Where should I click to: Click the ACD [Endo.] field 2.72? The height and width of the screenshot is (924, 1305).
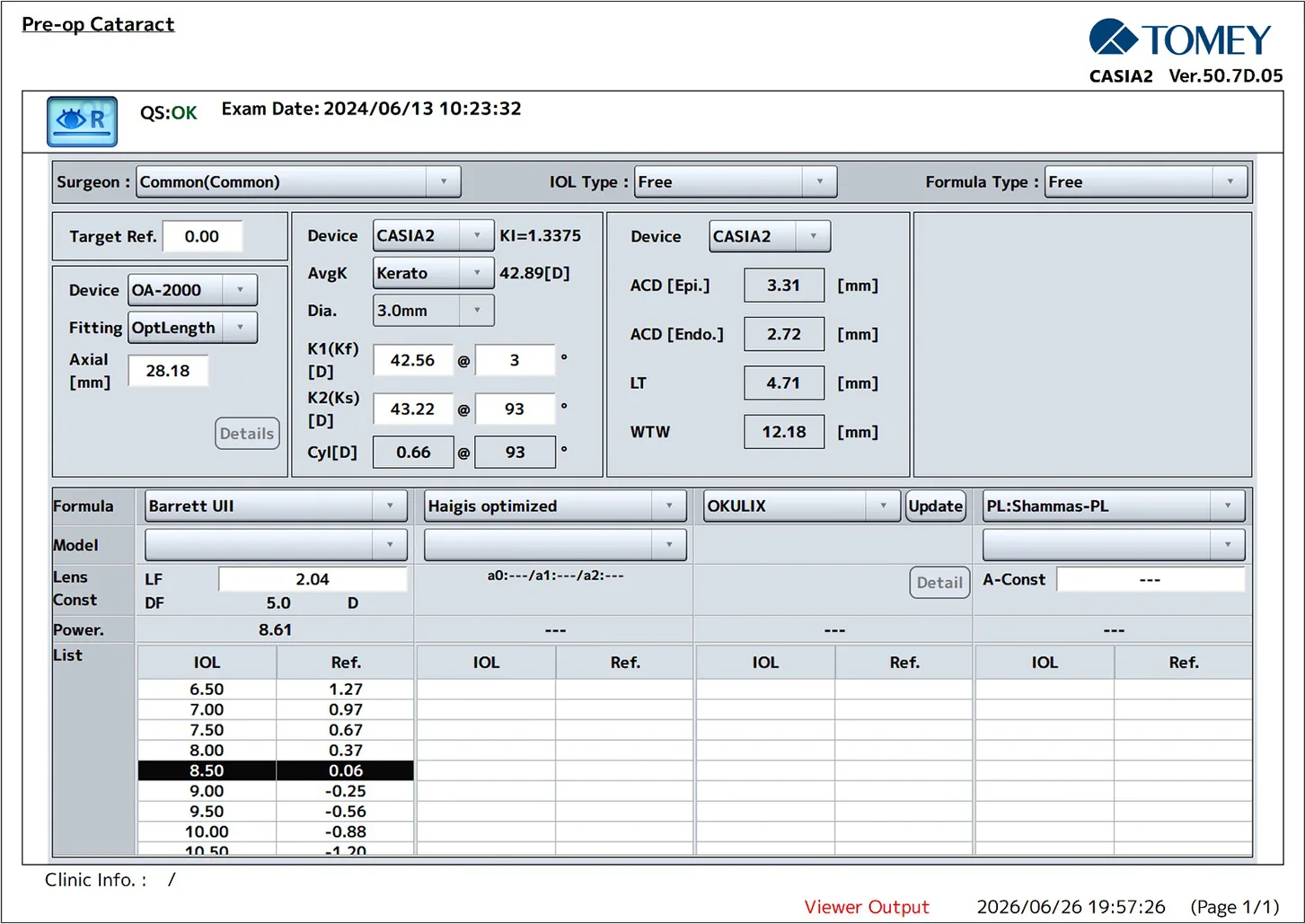click(x=784, y=334)
